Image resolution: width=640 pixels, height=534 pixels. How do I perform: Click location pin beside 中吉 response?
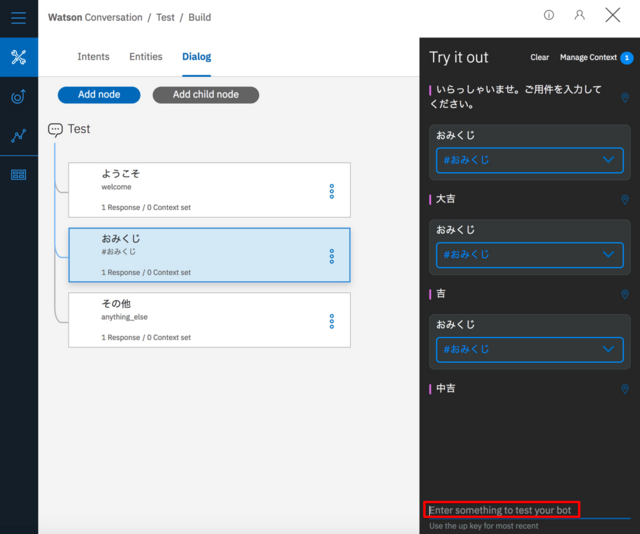625,389
